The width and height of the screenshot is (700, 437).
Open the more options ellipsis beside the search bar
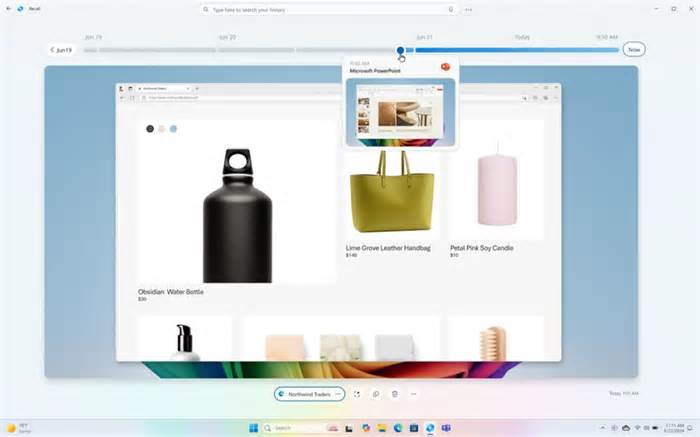[x=468, y=9]
